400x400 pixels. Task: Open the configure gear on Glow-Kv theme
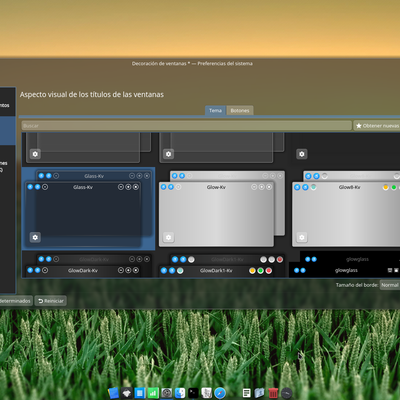tap(168, 237)
